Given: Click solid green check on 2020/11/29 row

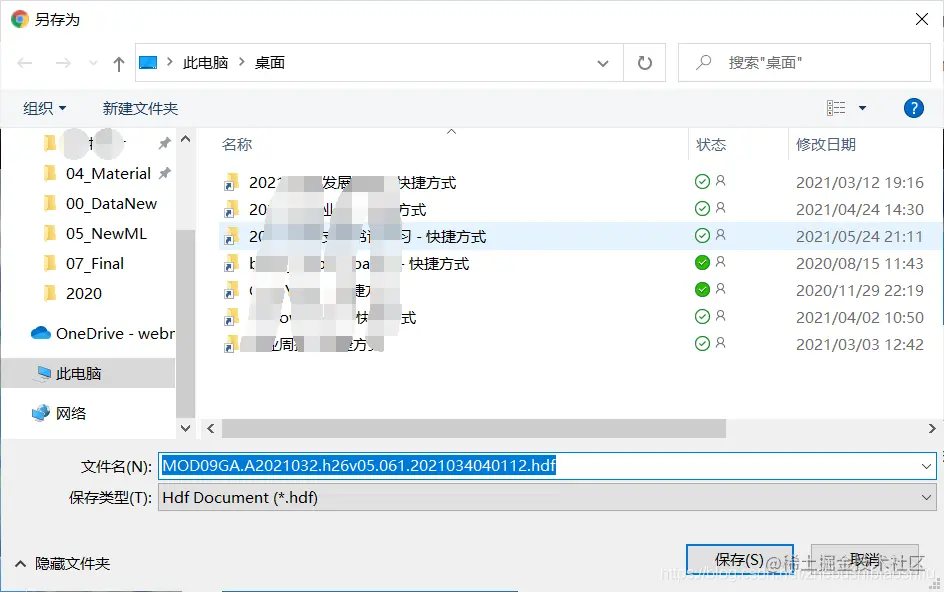Looking at the screenshot, I should [702, 290].
